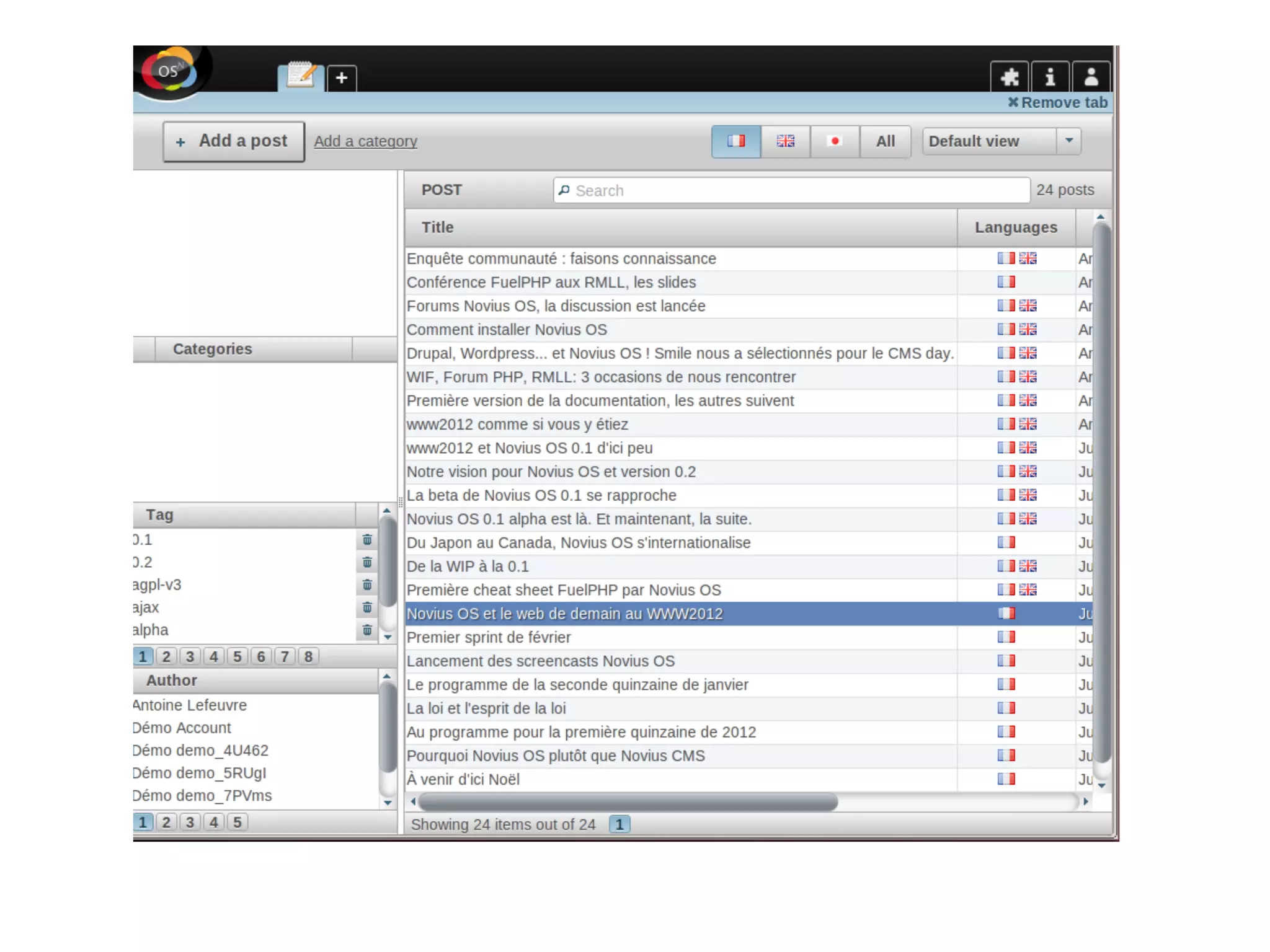1270x952 pixels.
Task: Click the Add a category link
Action: click(365, 141)
